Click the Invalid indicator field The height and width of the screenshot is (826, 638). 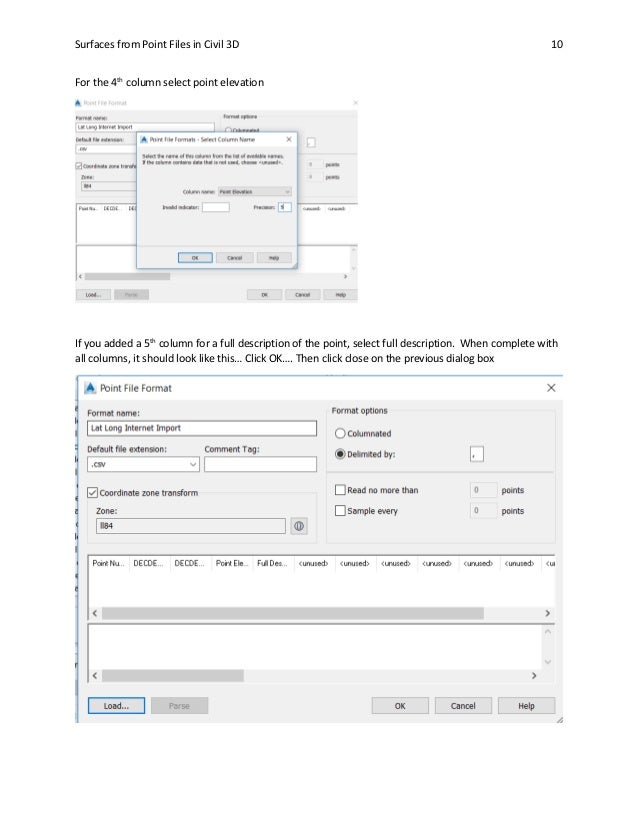click(216, 207)
